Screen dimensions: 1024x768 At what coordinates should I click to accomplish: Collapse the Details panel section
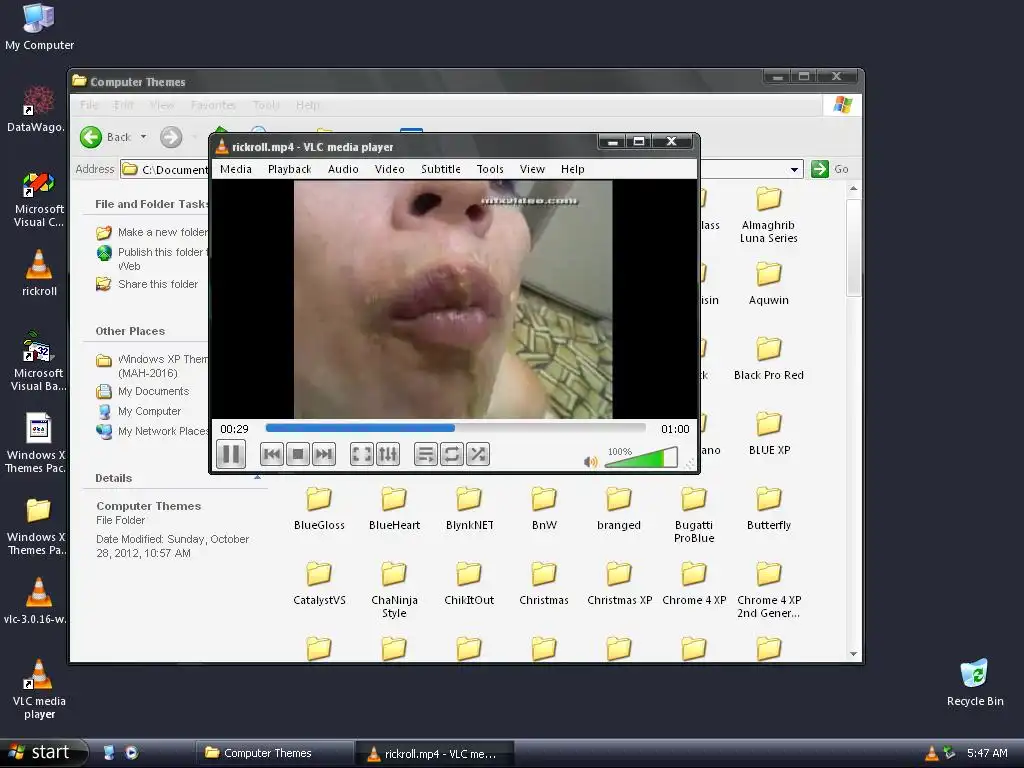257,478
